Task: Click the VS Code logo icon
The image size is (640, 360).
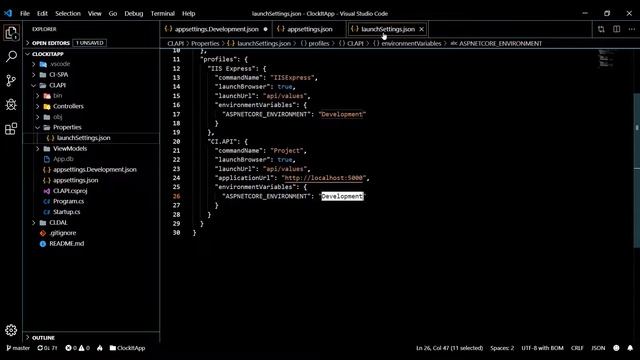Action: coord(8,13)
